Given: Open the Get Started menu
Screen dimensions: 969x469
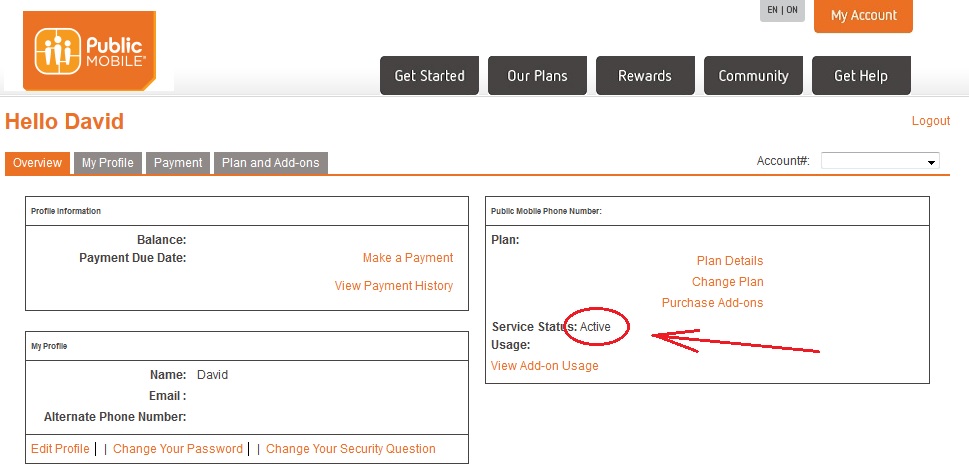Looking at the screenshot, I should (x=429, y=76).
